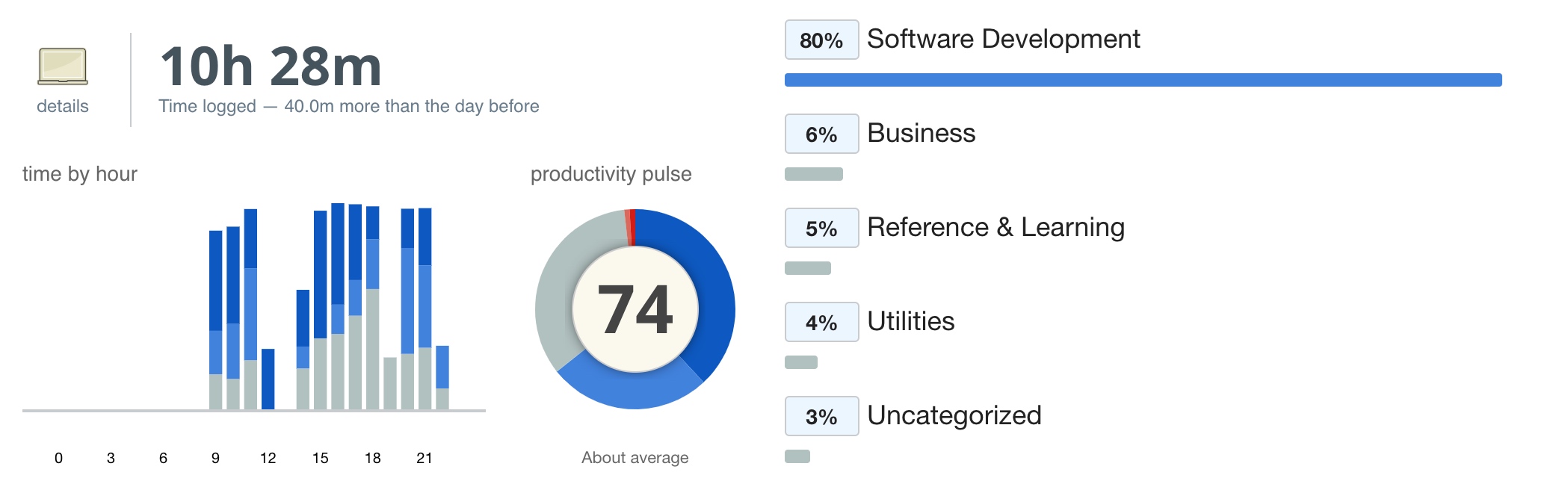Click the 5% Reference & Learning badge
The image size is (1568, 487).
tap(821, 229)
